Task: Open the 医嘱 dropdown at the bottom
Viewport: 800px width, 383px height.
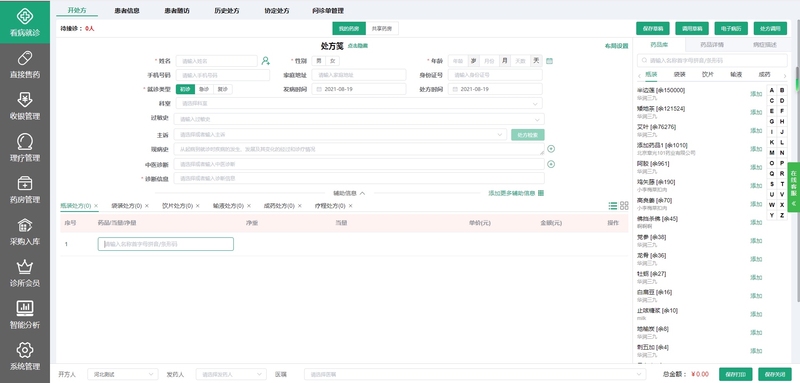Action: pyautogui.click(x=475, y=374)
